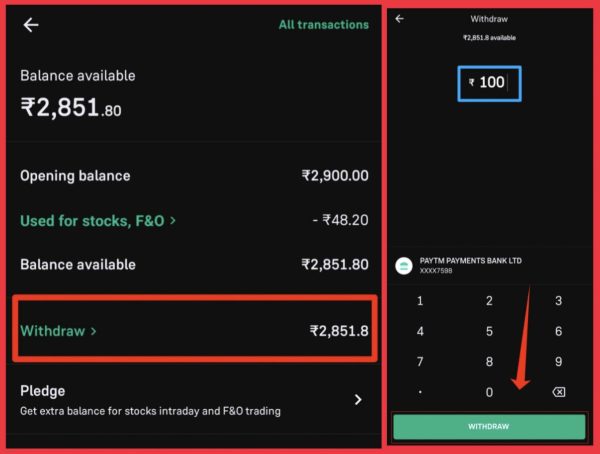Tap the back arrow on Withdraw screen

[x=399, y=19]
